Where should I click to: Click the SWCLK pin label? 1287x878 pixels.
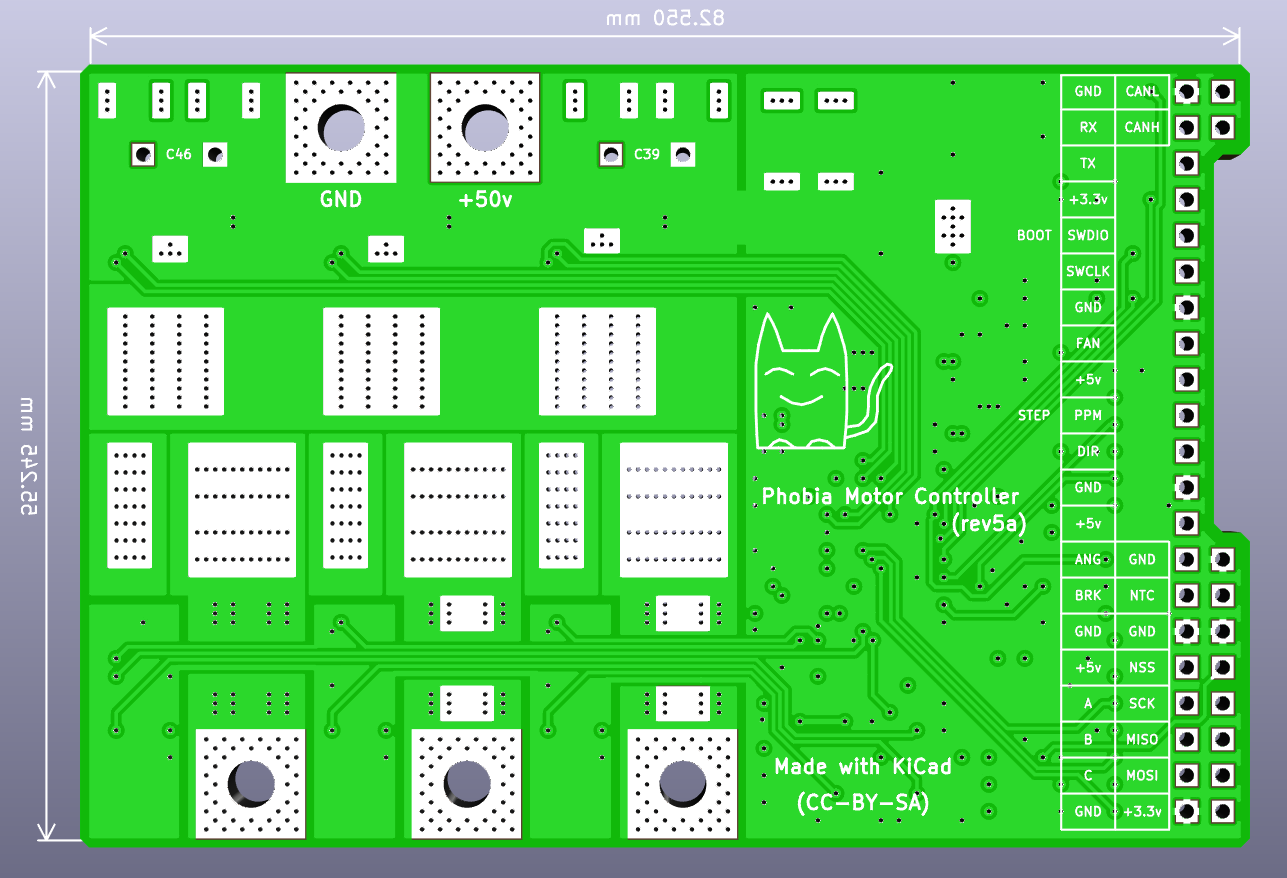pyautogui.click(x=1088, y=271)
